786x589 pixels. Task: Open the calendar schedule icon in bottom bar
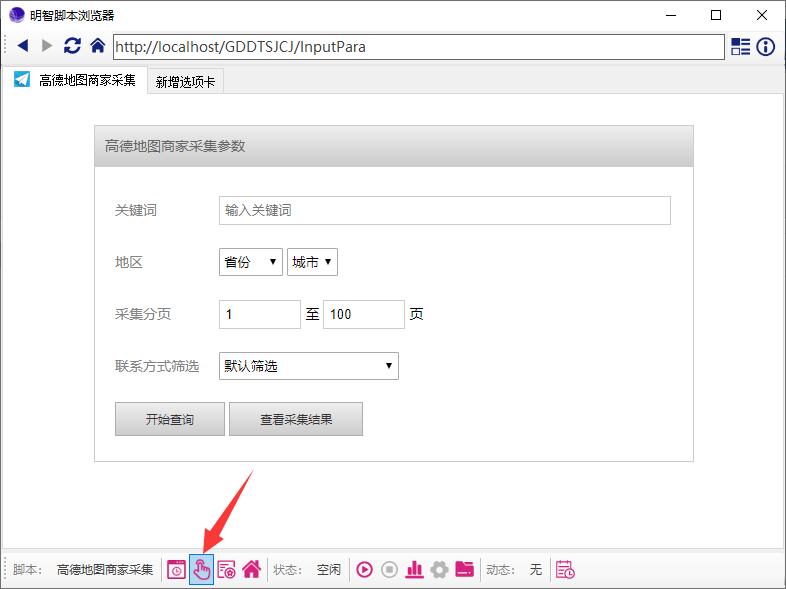(565, 570)
